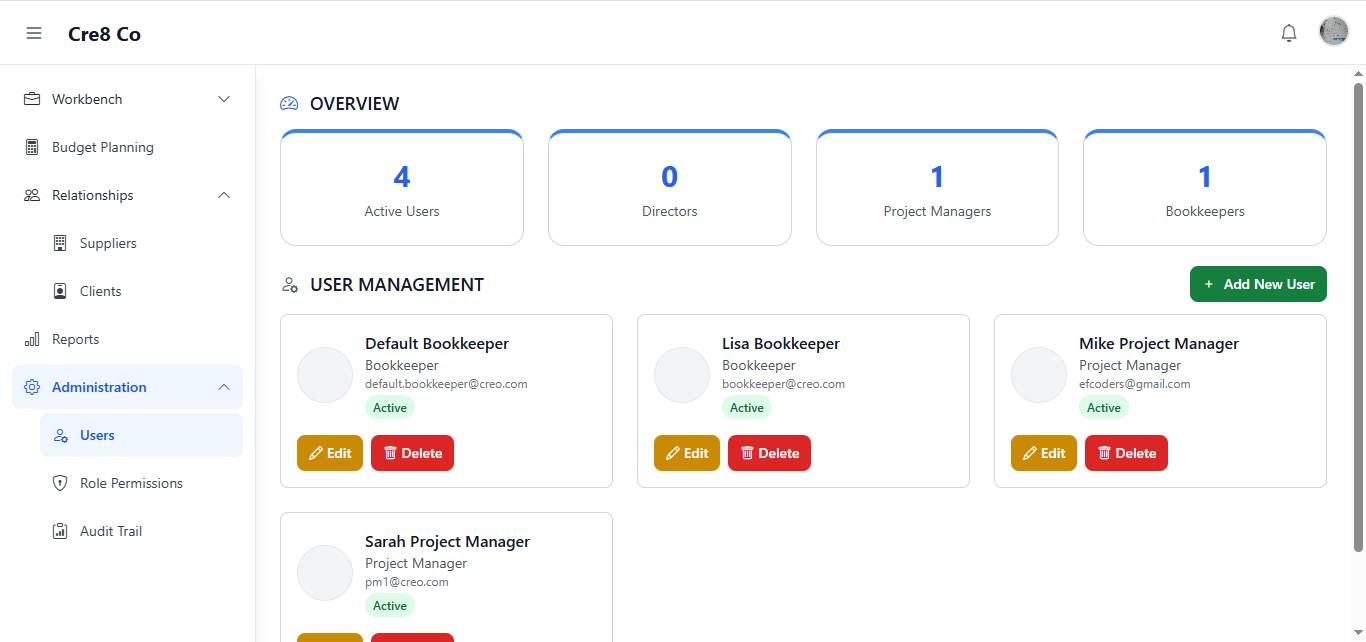Click the Role Permissions shield icon
The image size is (1366, 642).
tap(60, 483)
